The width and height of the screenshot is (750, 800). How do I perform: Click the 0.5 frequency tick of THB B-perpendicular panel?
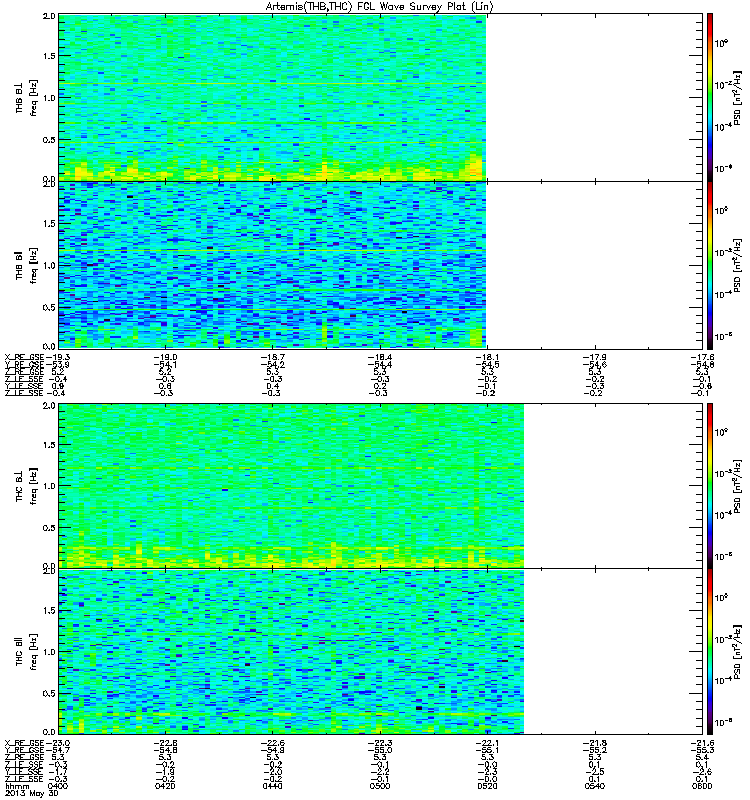[x=49, y=140]
